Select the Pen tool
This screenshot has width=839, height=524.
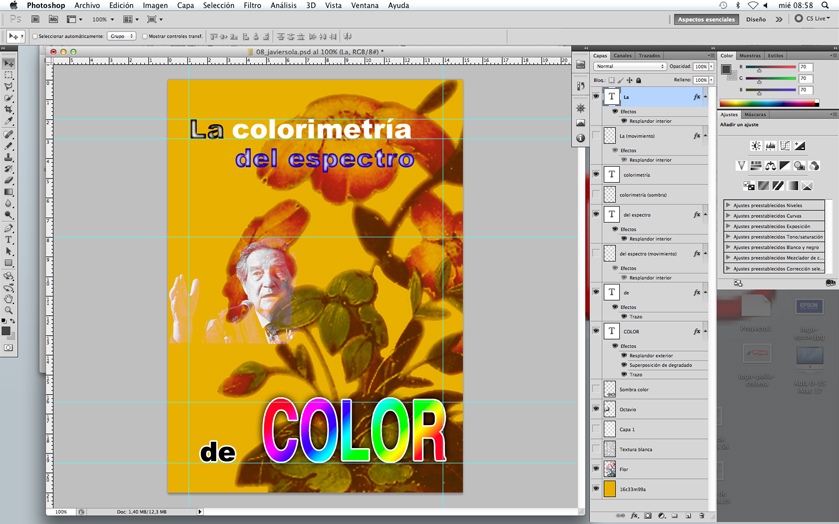click(x=9, y=229)
